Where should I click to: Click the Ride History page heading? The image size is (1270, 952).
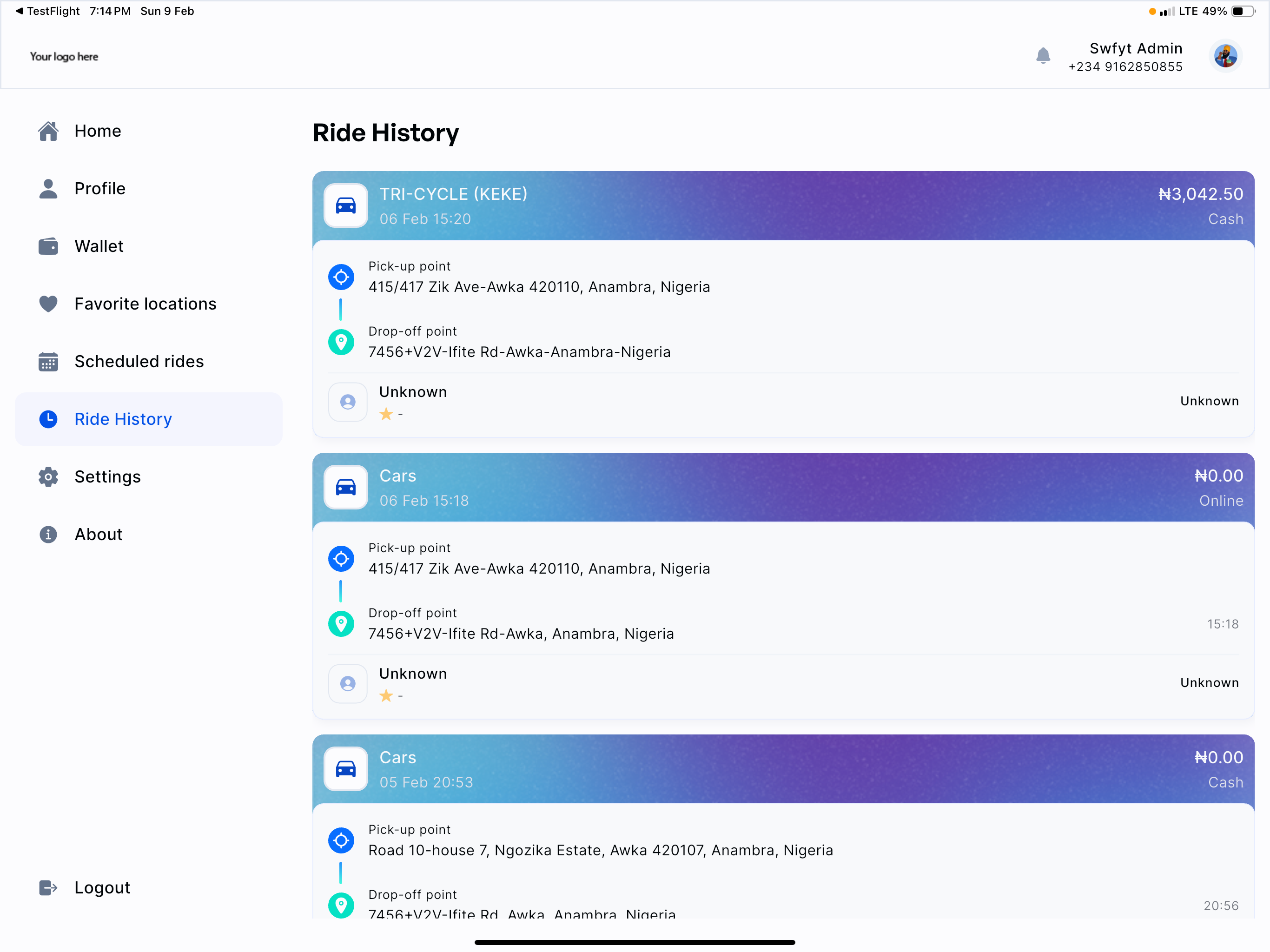pyautogui.click(x=386, y=132)
